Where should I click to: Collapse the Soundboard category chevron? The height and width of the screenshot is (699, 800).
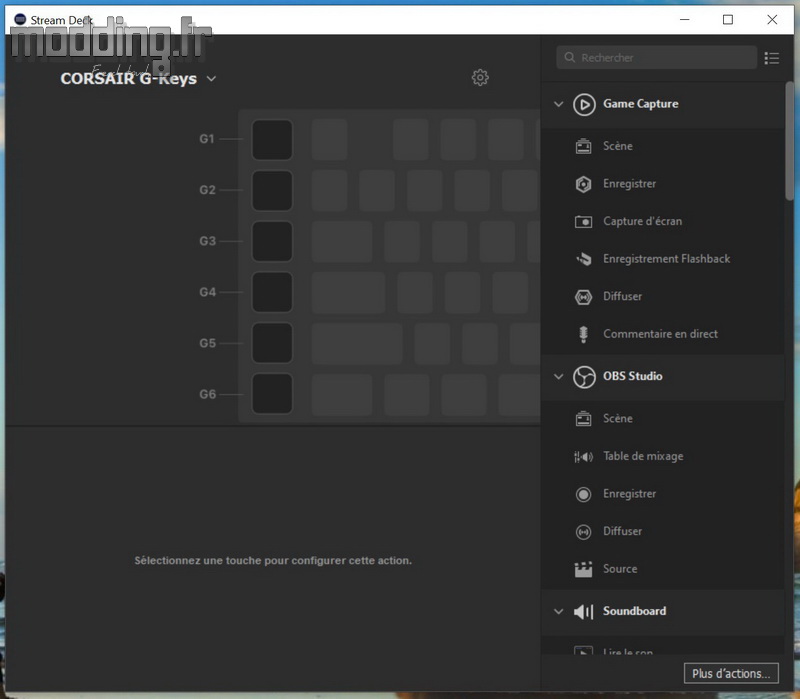[x=559, y=612]
